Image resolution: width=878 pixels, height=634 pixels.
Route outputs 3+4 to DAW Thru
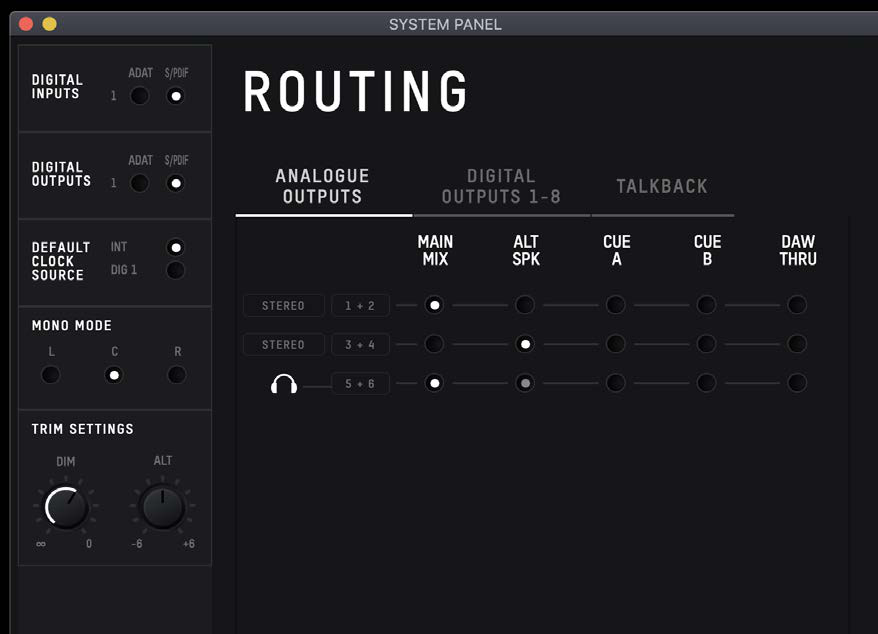coord(797,344)
